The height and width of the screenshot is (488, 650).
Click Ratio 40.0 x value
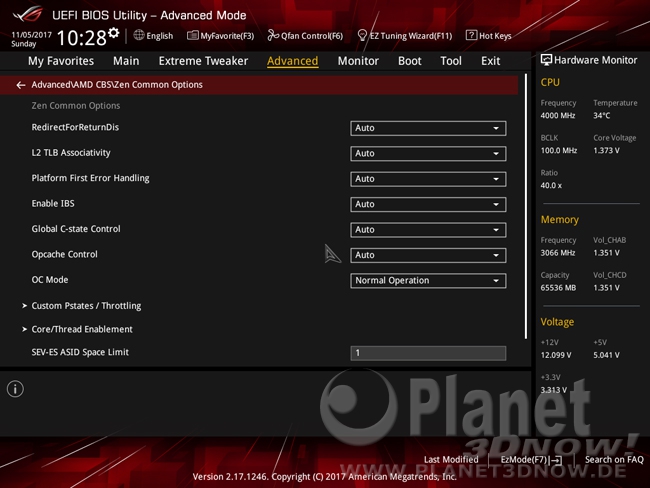(x=551, y=186)
